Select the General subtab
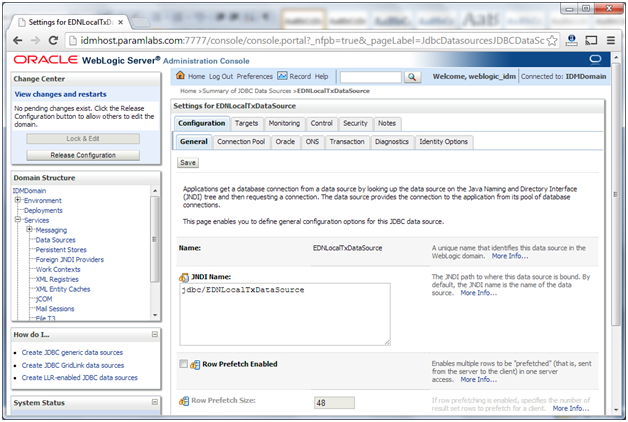This screenshot has height=422, width=628. [193, 142]
